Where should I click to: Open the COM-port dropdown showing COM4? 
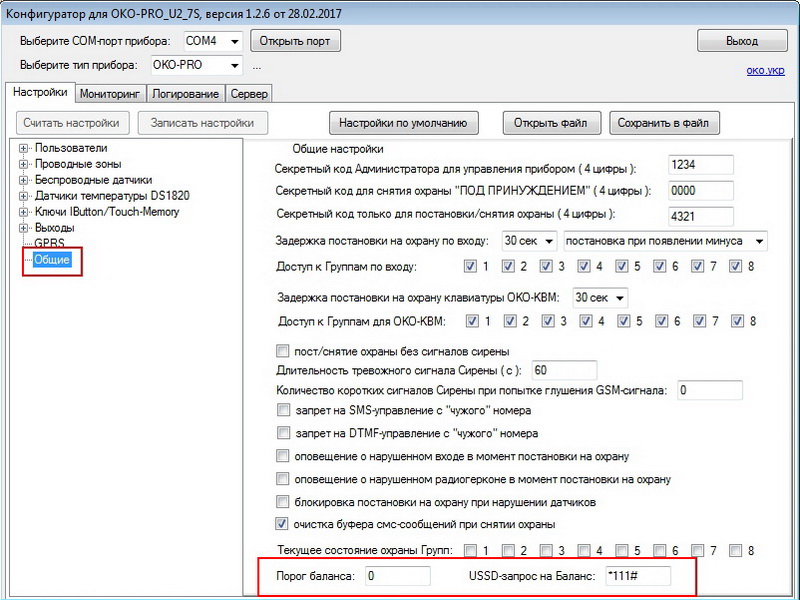click(213, 41)
